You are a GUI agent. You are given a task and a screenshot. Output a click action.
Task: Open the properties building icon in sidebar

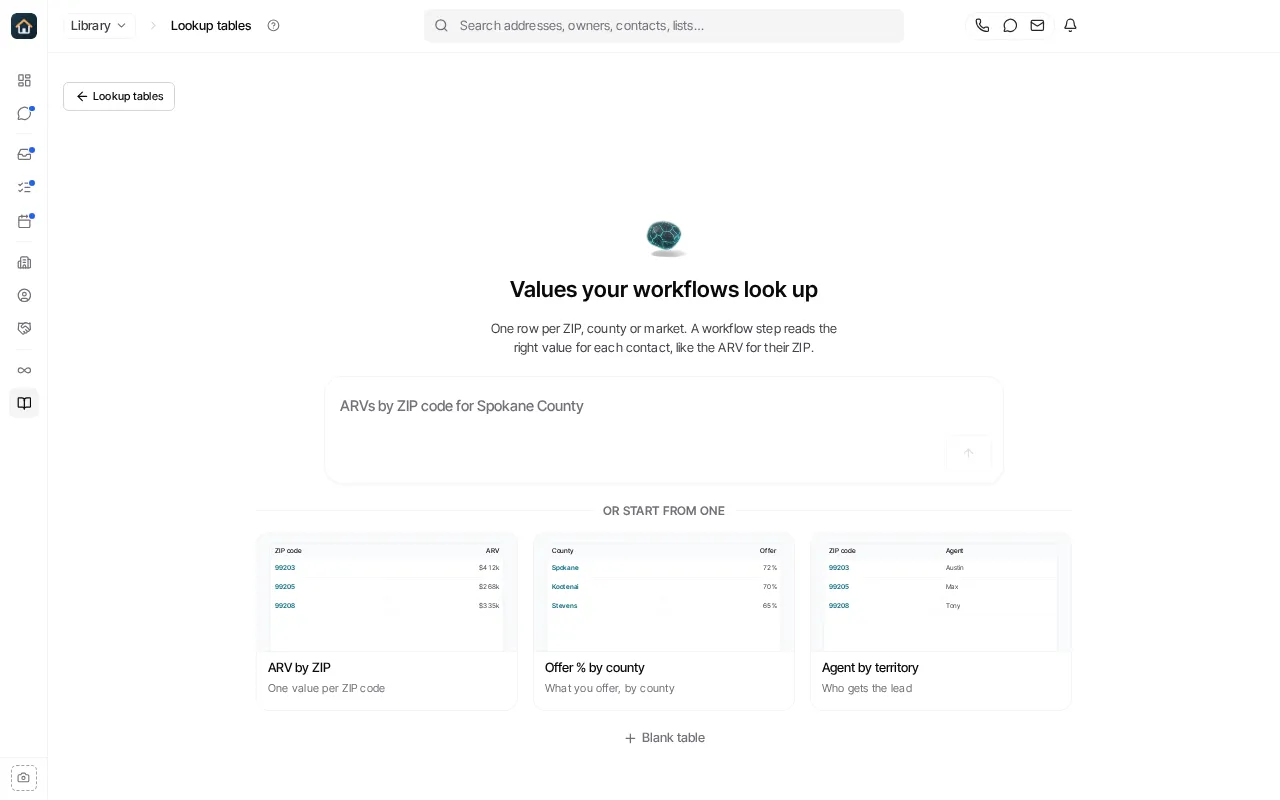[x=24, y=262]
